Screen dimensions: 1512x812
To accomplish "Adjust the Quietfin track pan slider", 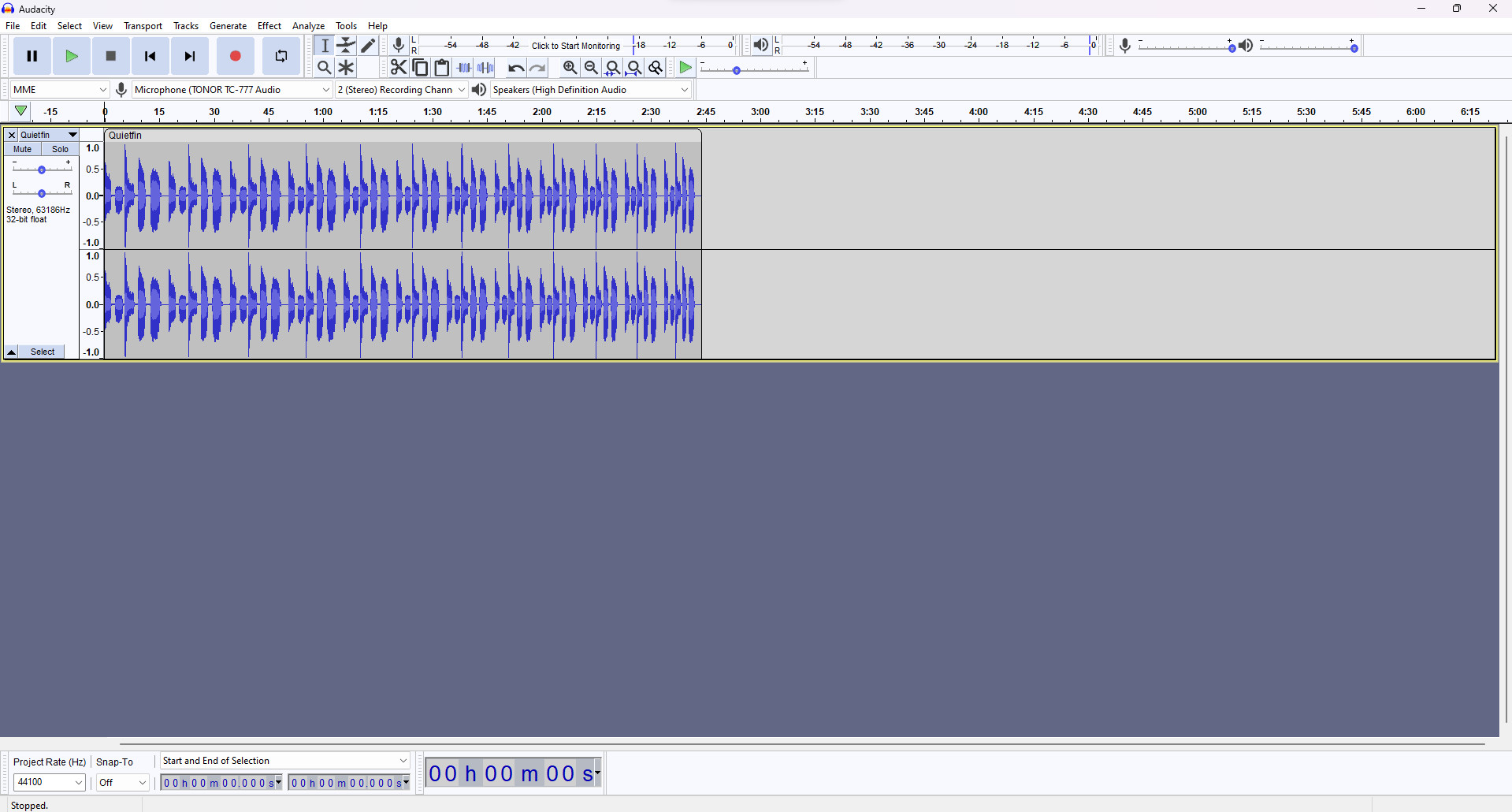I will point(42,192).
